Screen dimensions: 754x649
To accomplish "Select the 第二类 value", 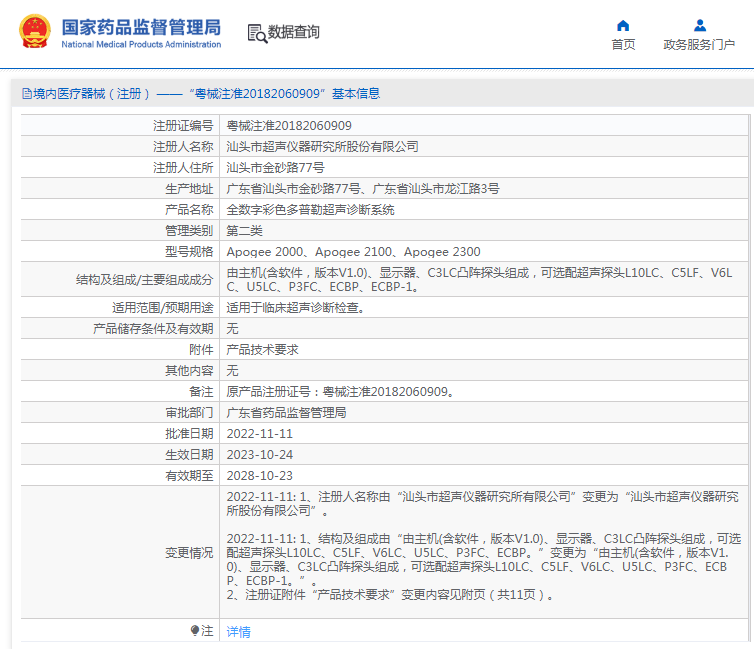I will [x=244, y=231].
